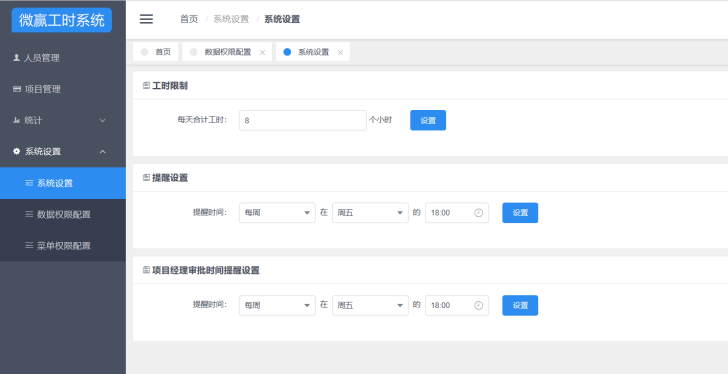
Task: Click 设置 button for 项目经理审批时间提醒设置
Action: [x=520, y=305]
